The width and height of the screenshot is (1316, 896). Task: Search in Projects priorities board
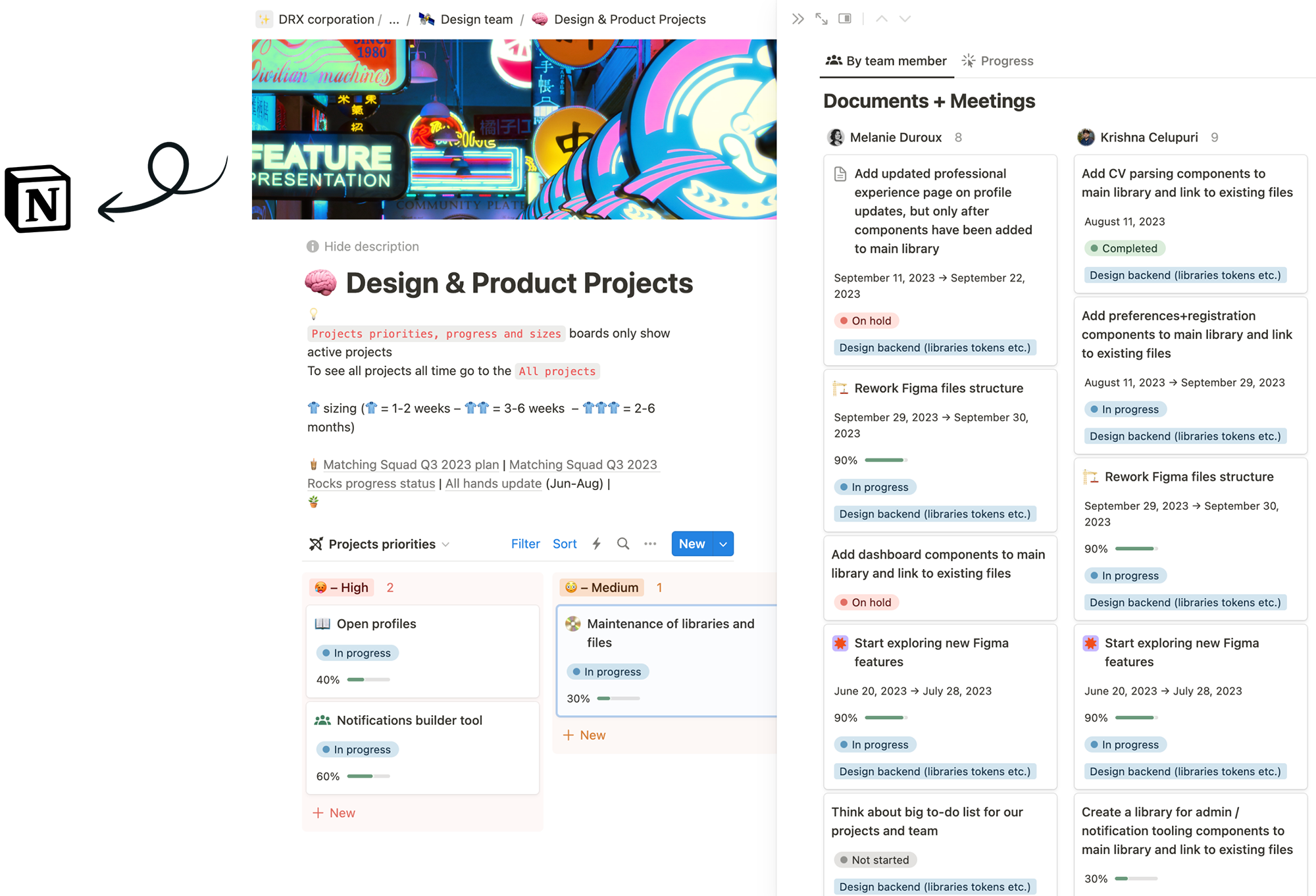[x=623, y=543]
